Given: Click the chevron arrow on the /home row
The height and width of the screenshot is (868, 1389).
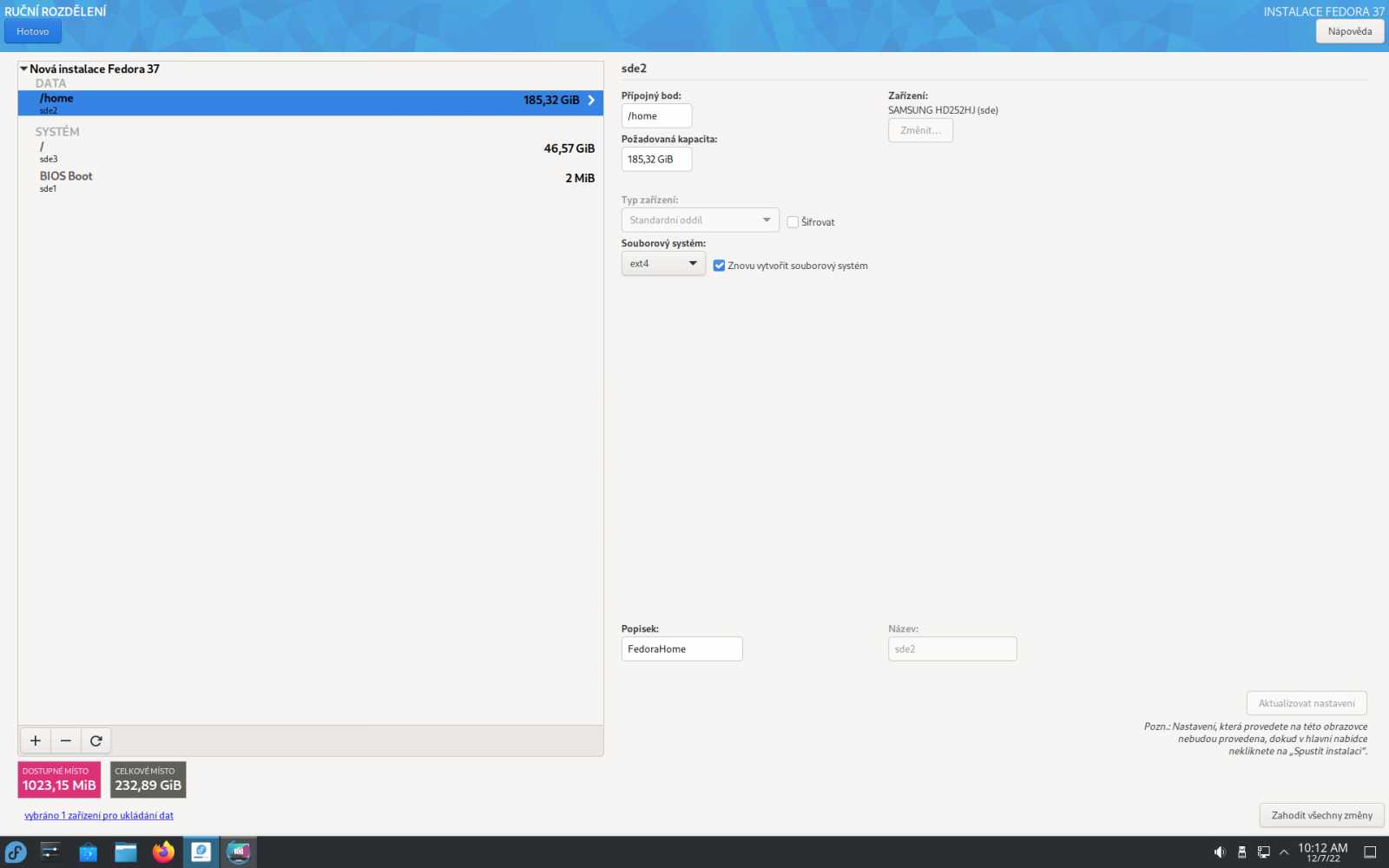Looking at the screenshot, I should (x=591, y=101).
